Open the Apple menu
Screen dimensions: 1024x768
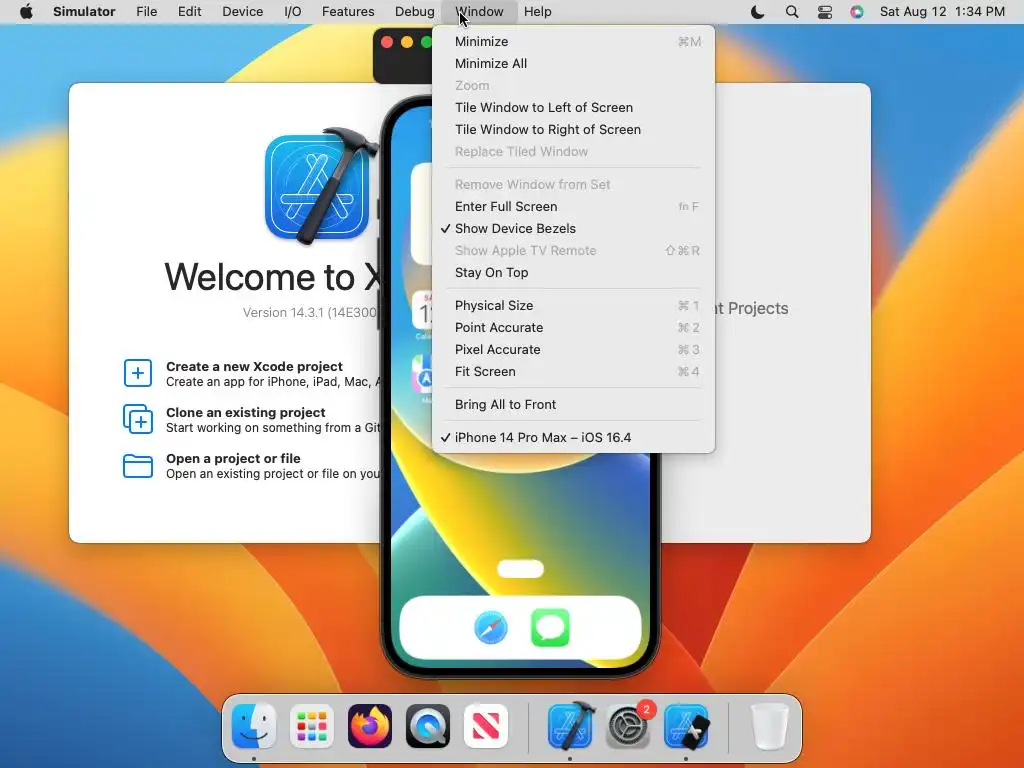26,12
